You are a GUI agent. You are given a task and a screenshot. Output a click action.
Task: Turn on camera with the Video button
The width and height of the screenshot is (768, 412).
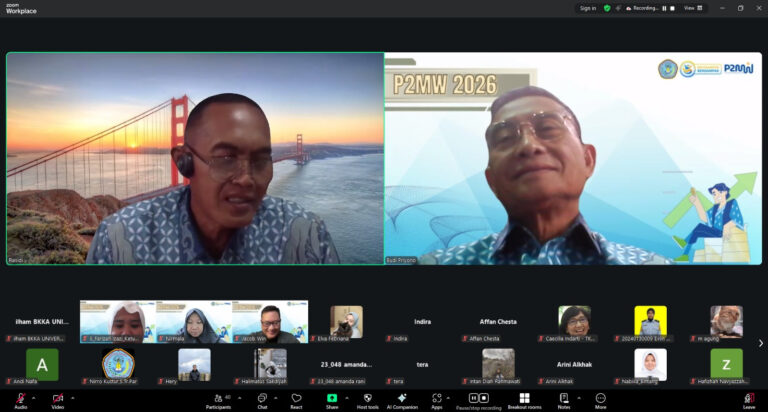tap(57, 399)
